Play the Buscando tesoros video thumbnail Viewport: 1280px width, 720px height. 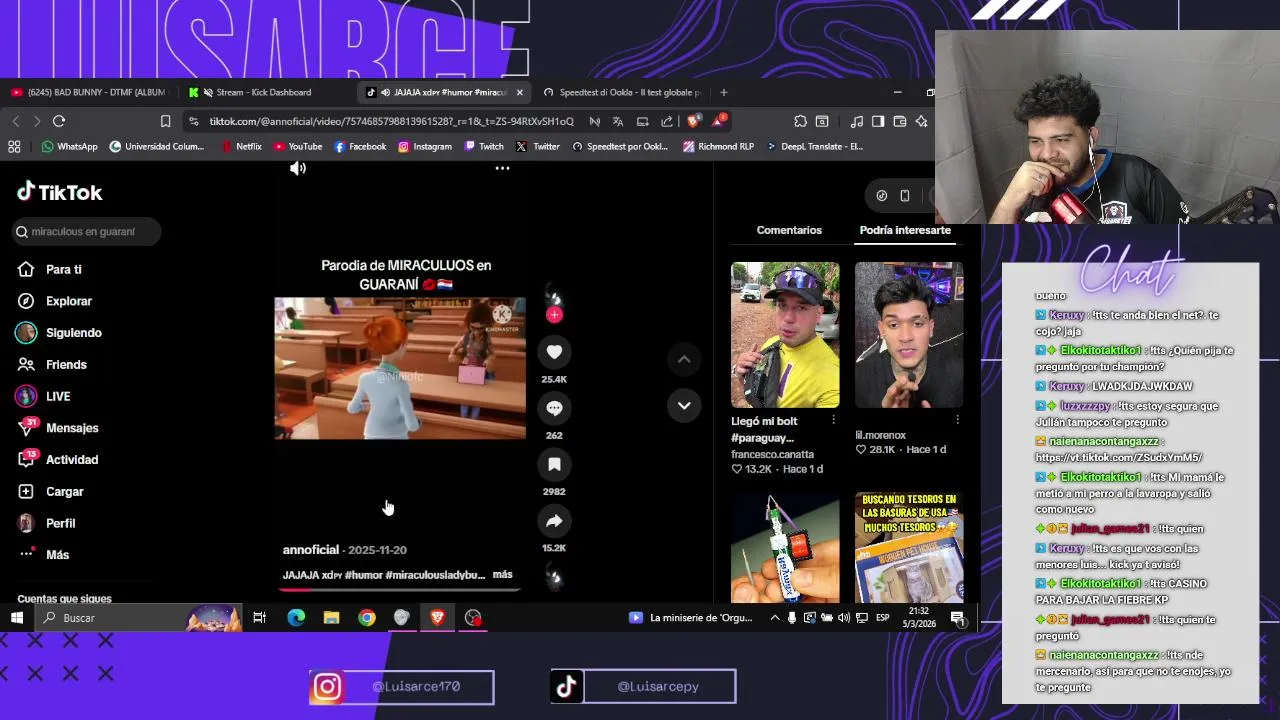tap(909, 547)
